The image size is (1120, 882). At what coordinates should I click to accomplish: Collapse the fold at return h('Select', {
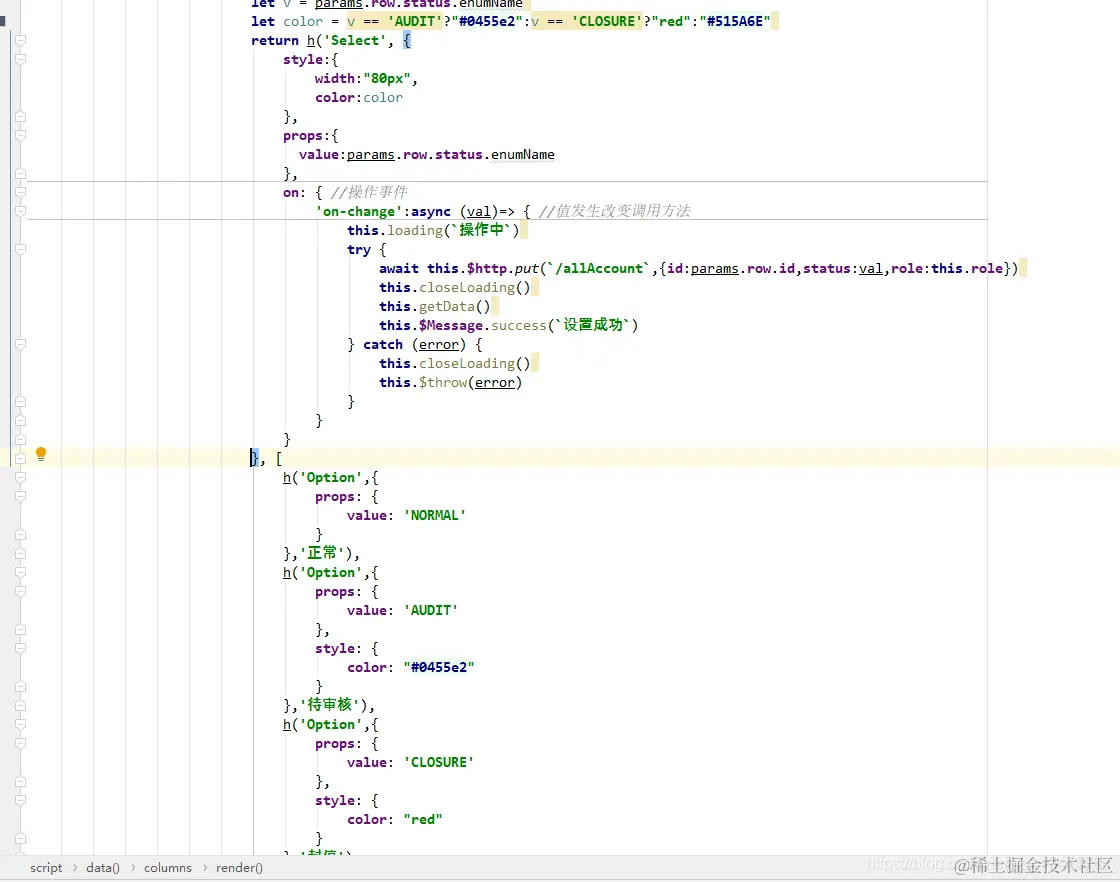click(21, 40)
